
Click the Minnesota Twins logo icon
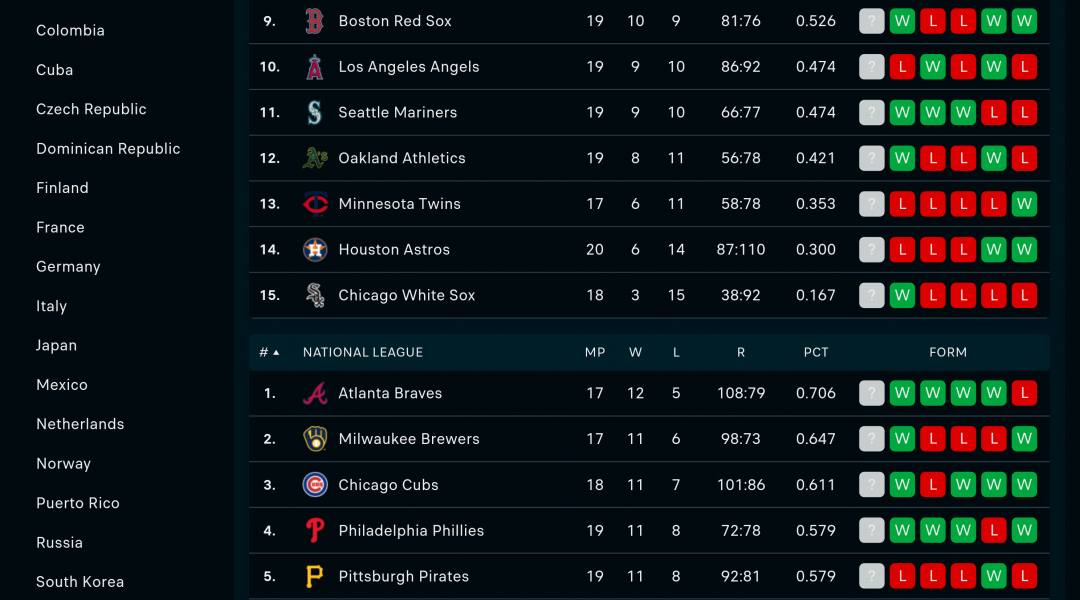(315, 204)
